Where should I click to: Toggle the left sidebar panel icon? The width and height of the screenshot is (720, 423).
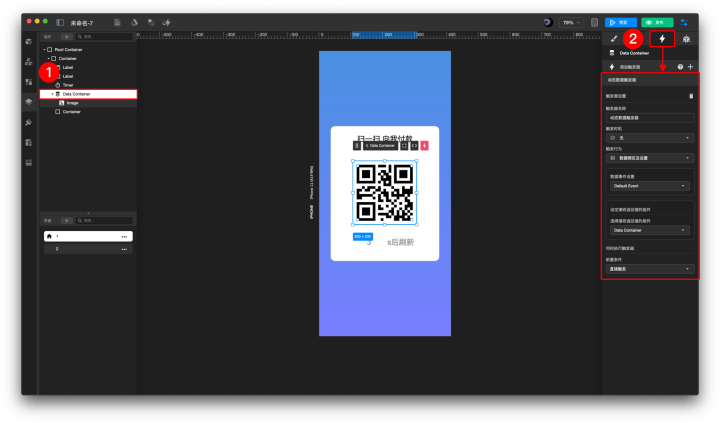click(x=60, y=22)
